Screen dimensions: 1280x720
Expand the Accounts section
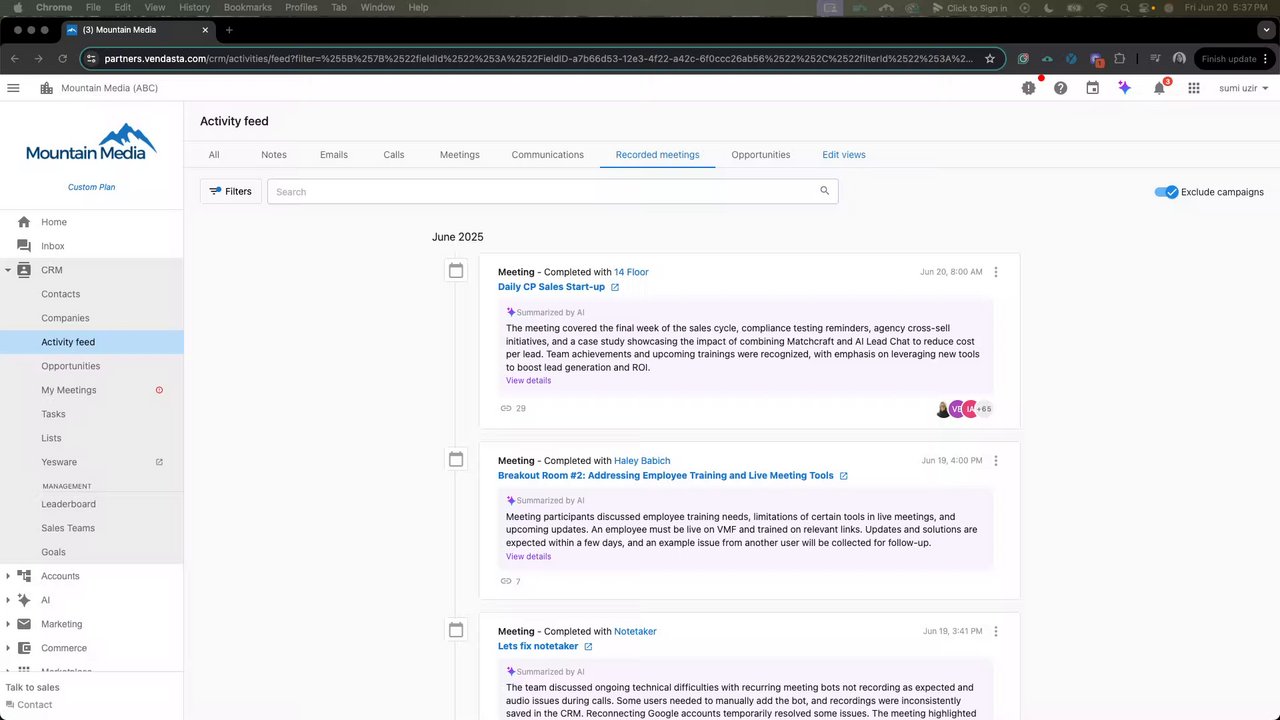8,576
